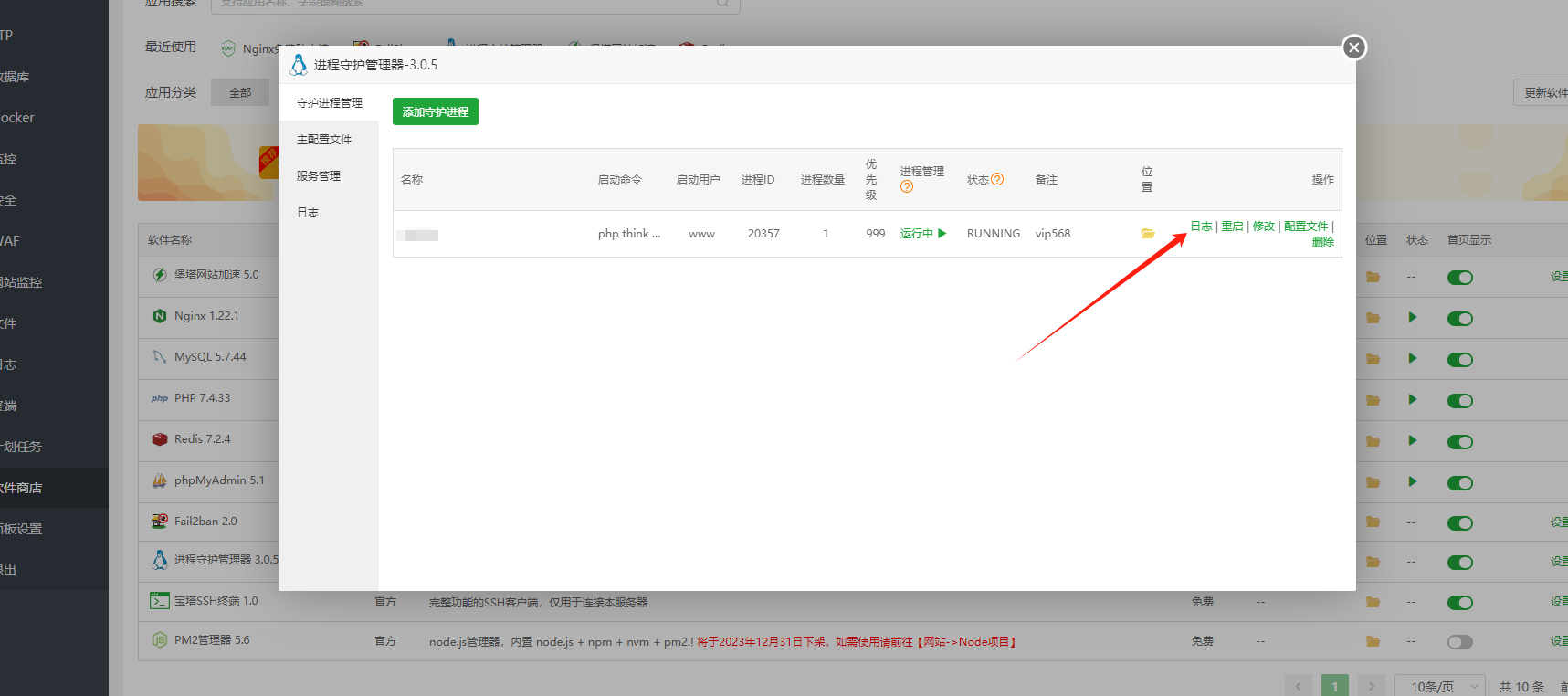1568x696 pixels.
Task: Go to next page with the right chevron
Action: 1371,686
